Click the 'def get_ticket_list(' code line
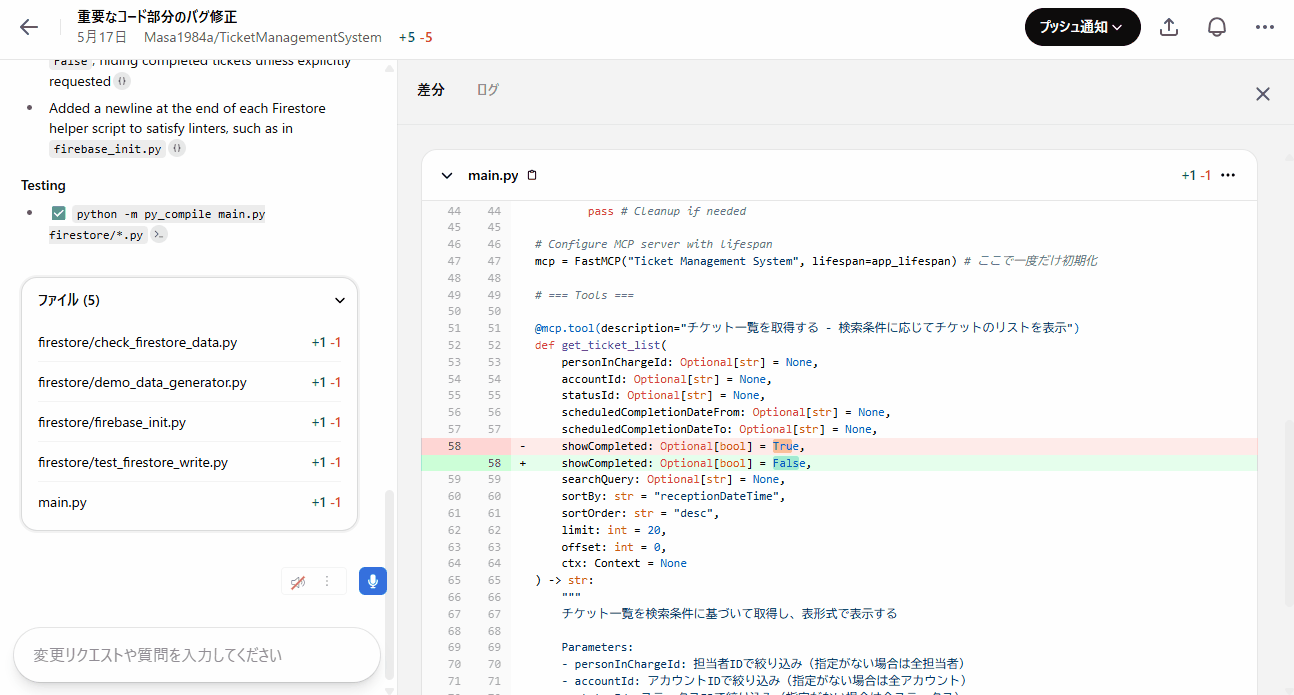This screenshot has width=1294, height=695. pos(600,345)
